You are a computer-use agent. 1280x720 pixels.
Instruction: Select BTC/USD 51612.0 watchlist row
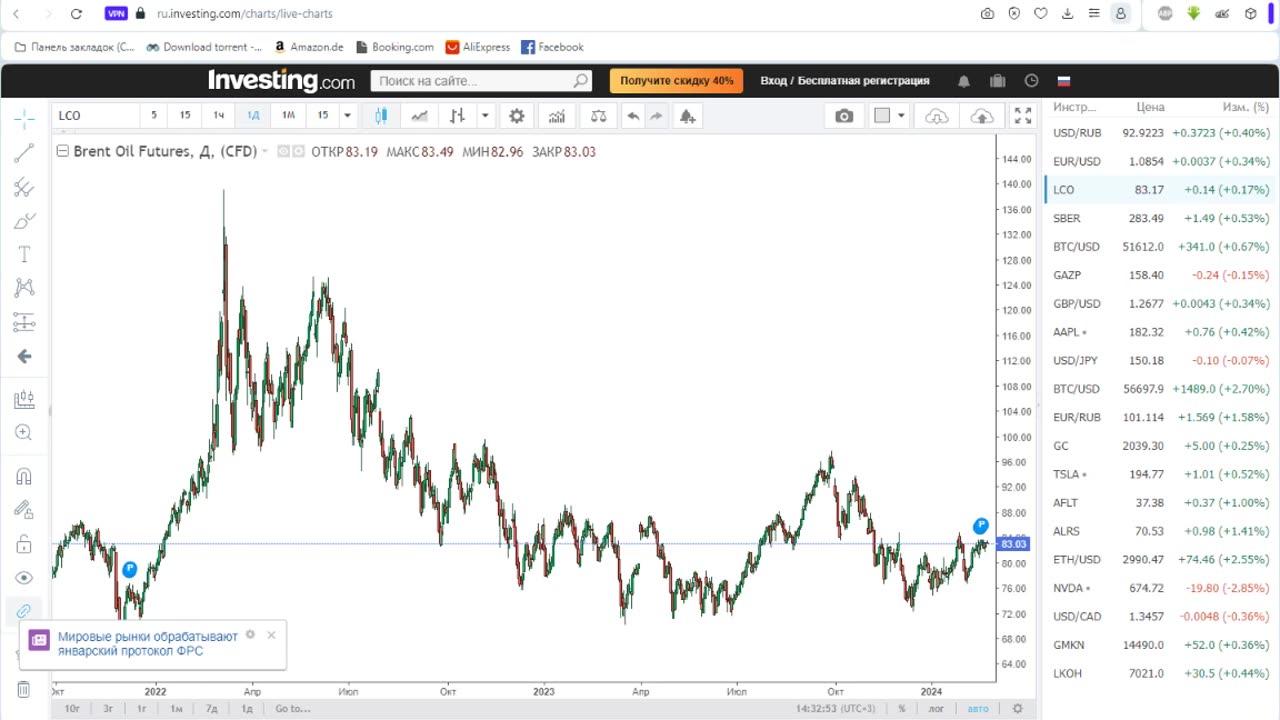click(x=1160, y=247)
